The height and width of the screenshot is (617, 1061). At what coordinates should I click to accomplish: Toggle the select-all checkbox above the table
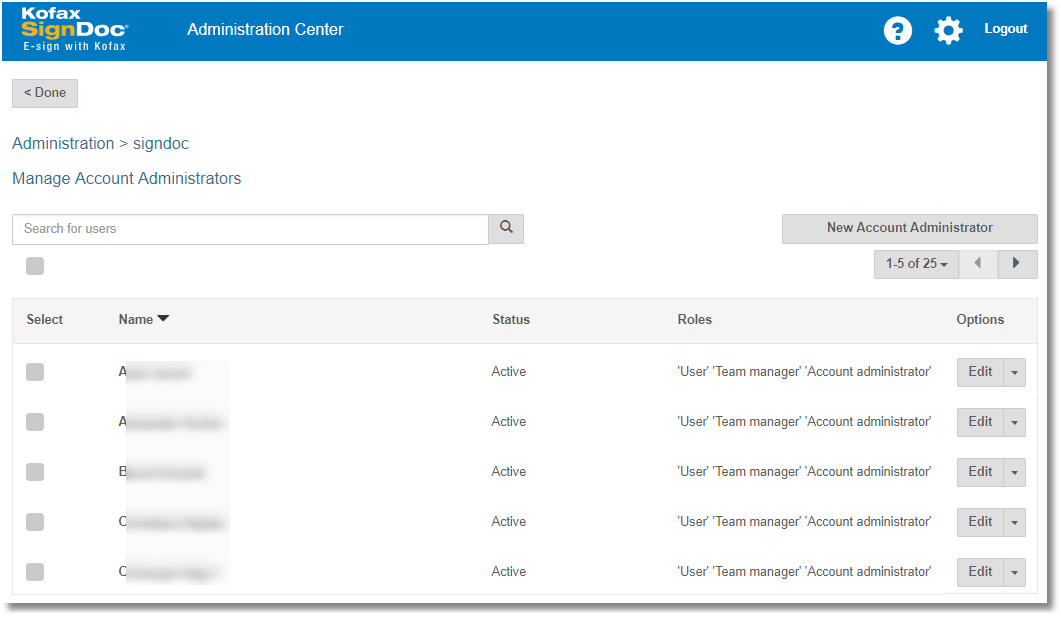35,266
